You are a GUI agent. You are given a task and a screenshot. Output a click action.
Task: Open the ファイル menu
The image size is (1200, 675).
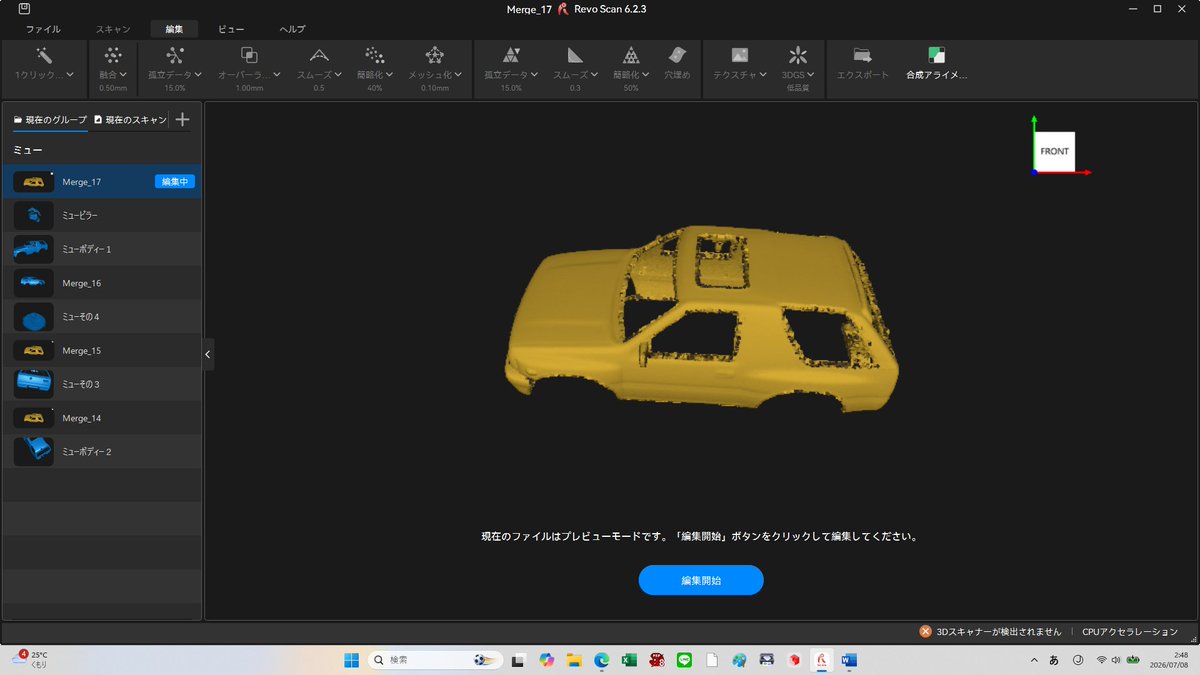(43, 29)
